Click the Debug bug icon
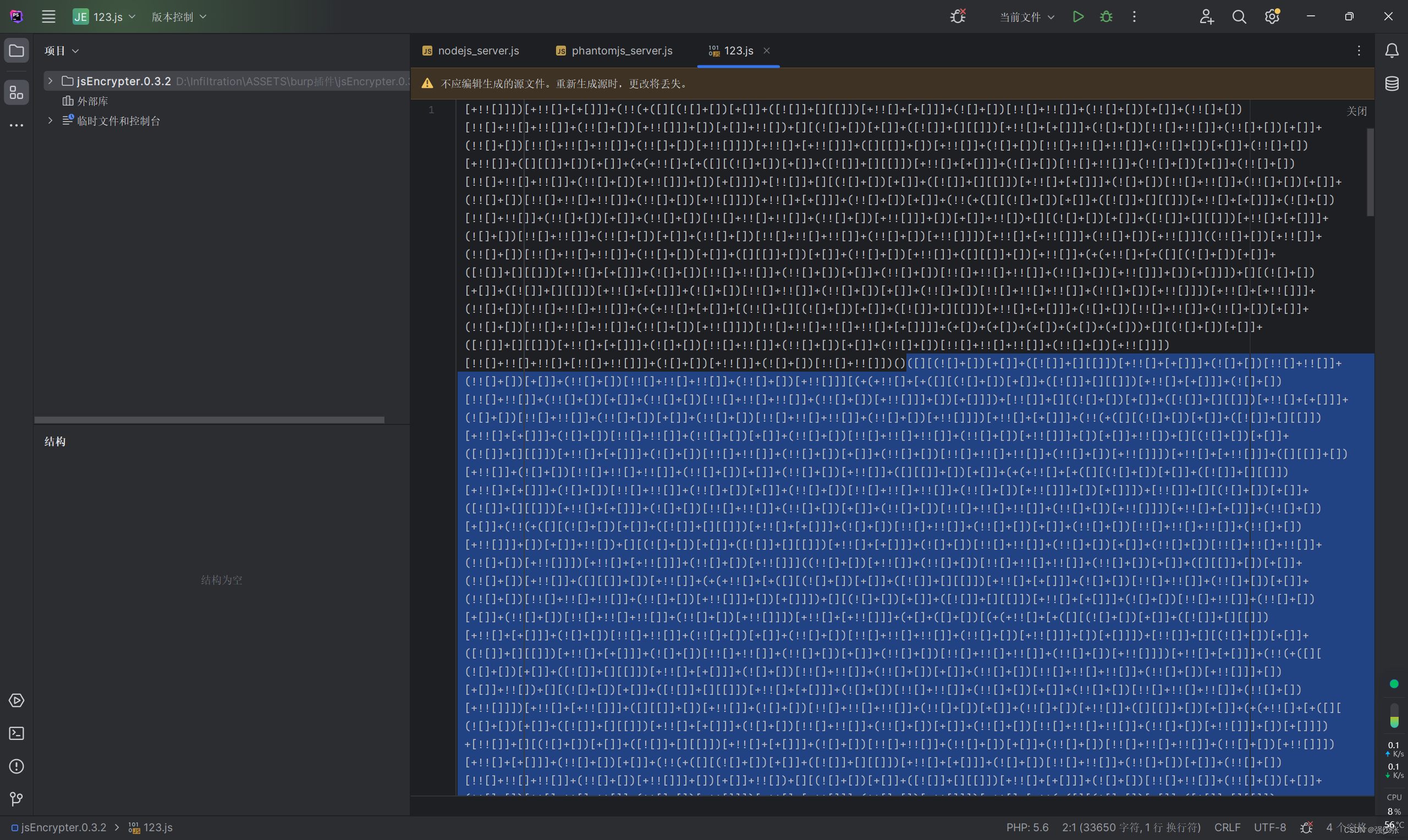1408x840 pixels. click(1105, 16)
